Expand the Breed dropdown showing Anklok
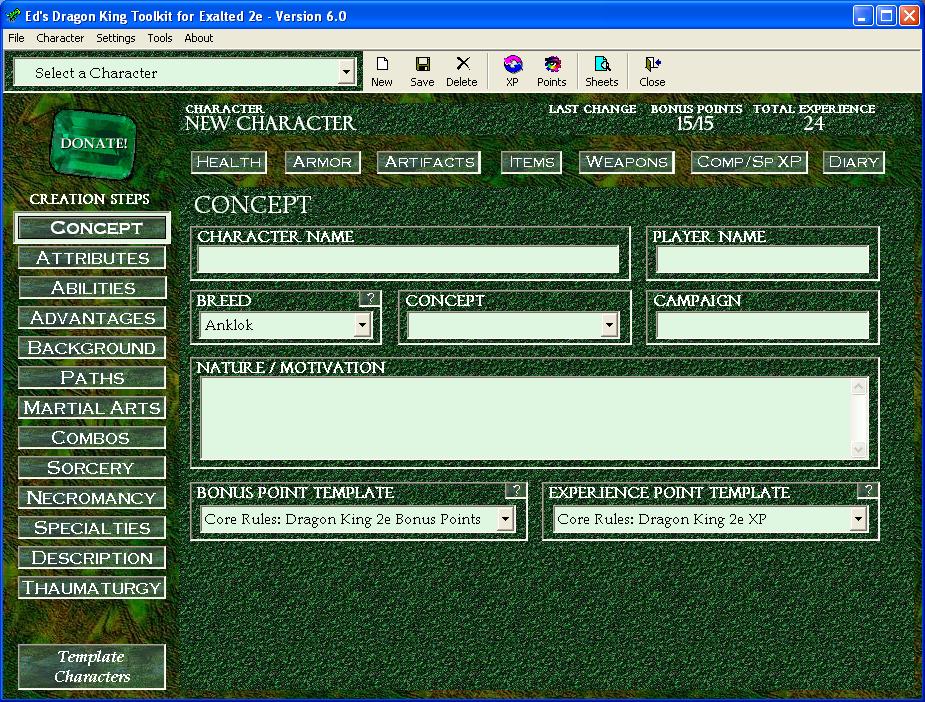The image size is (925, 702). (363, 325)
